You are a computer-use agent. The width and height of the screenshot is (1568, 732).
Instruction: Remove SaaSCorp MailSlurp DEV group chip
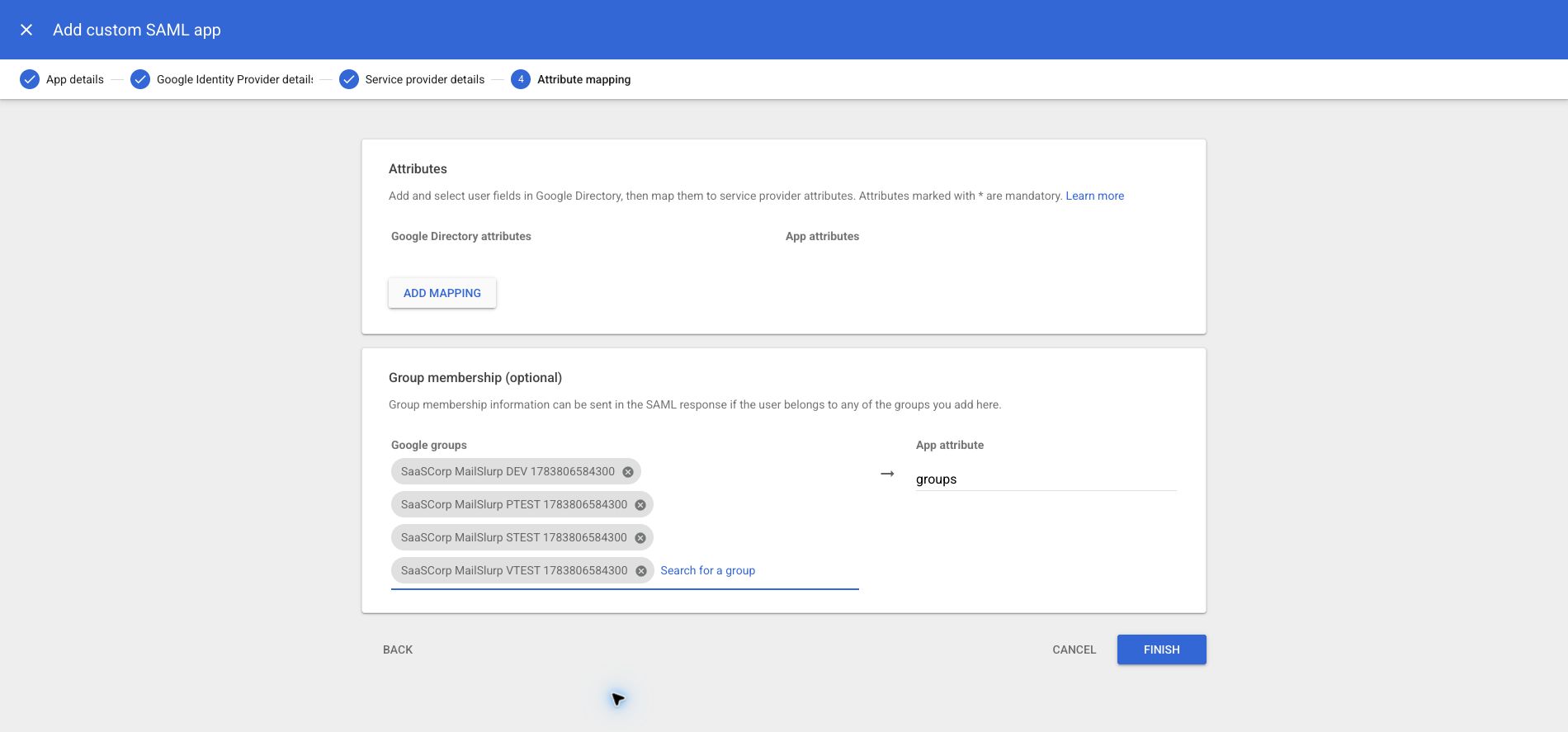pos(628,472)
